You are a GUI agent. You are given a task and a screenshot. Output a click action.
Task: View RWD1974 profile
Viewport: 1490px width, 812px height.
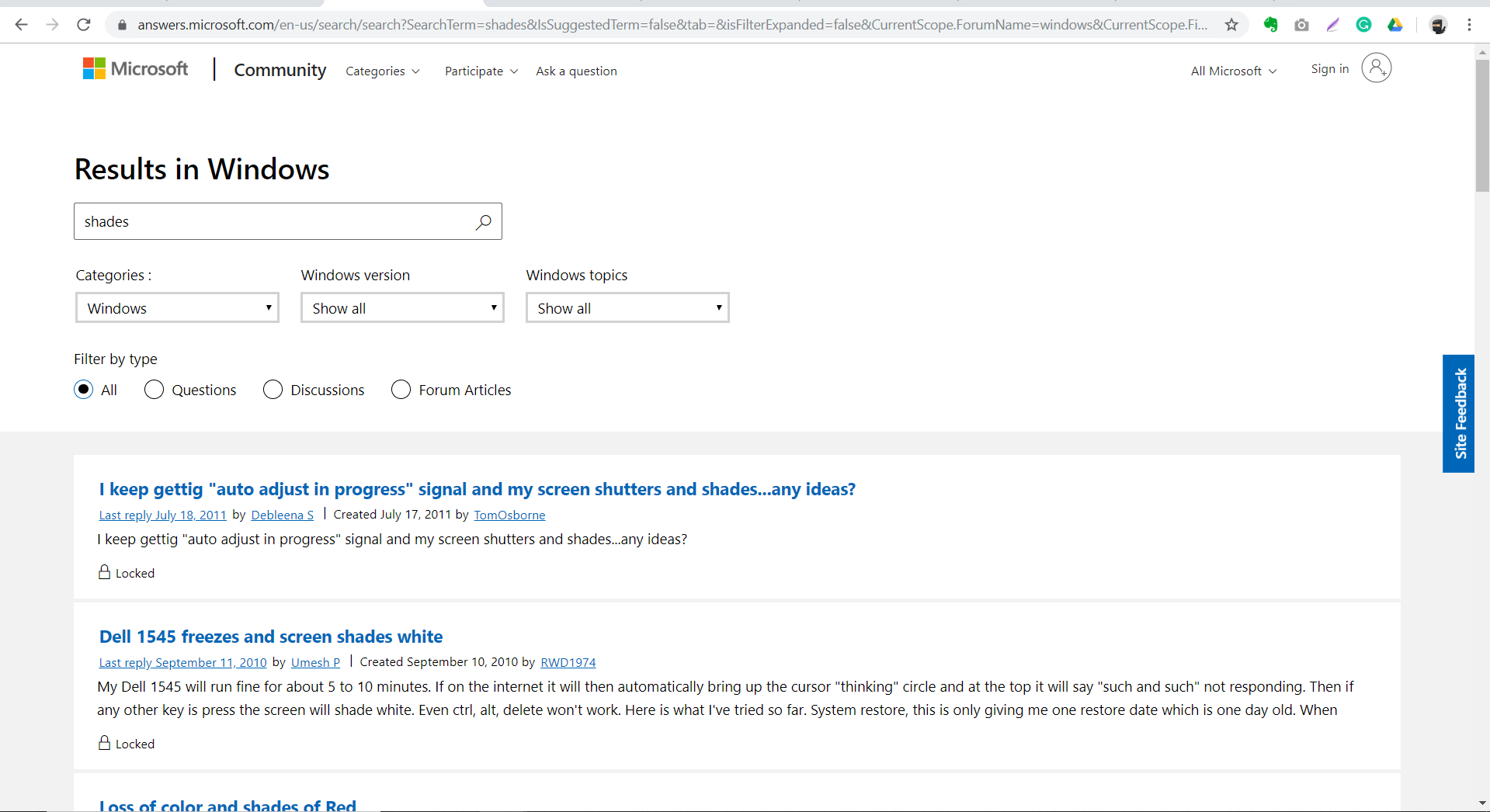[x=568, y=662]
